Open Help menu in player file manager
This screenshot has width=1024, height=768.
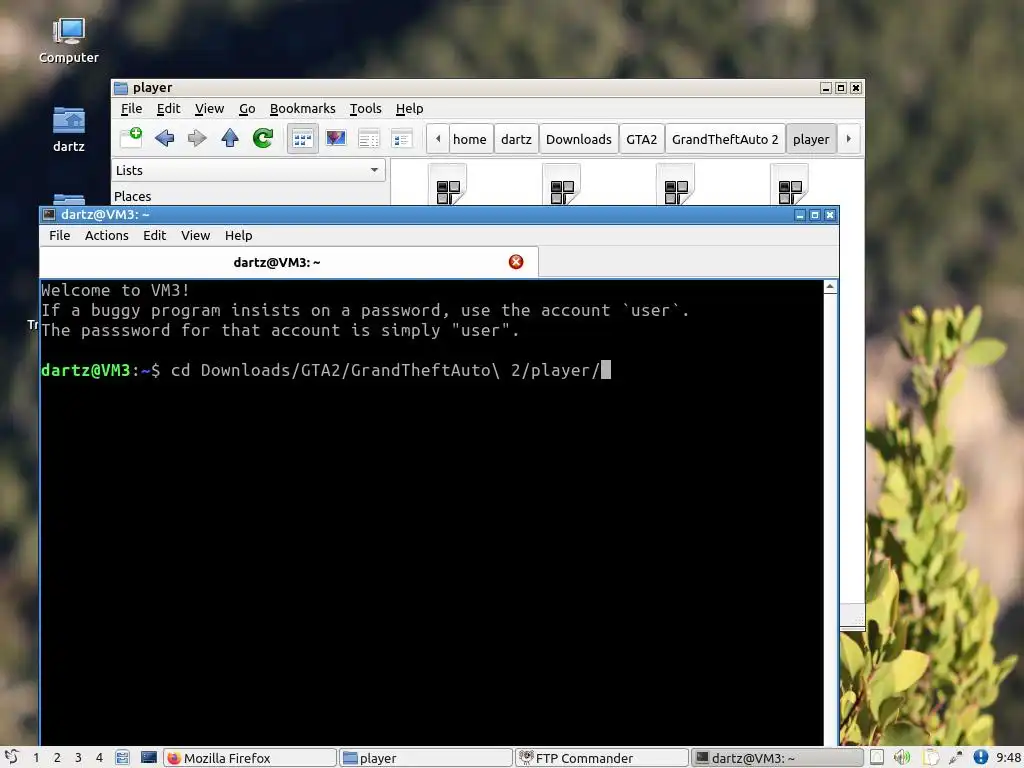click(x=409, y=108)
